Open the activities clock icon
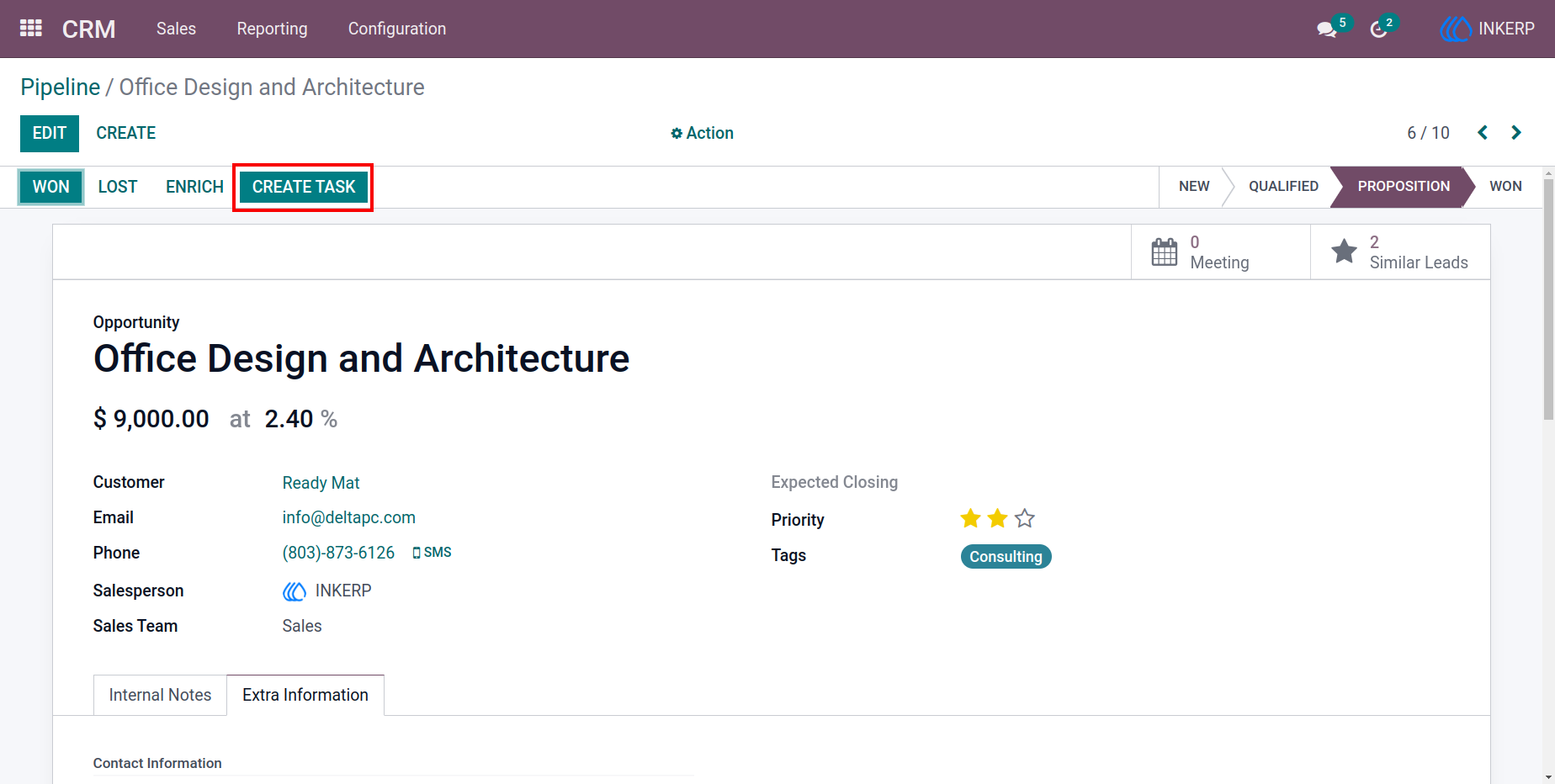The width and height of the screenshot is (1555, 784). click(1378, 29)
